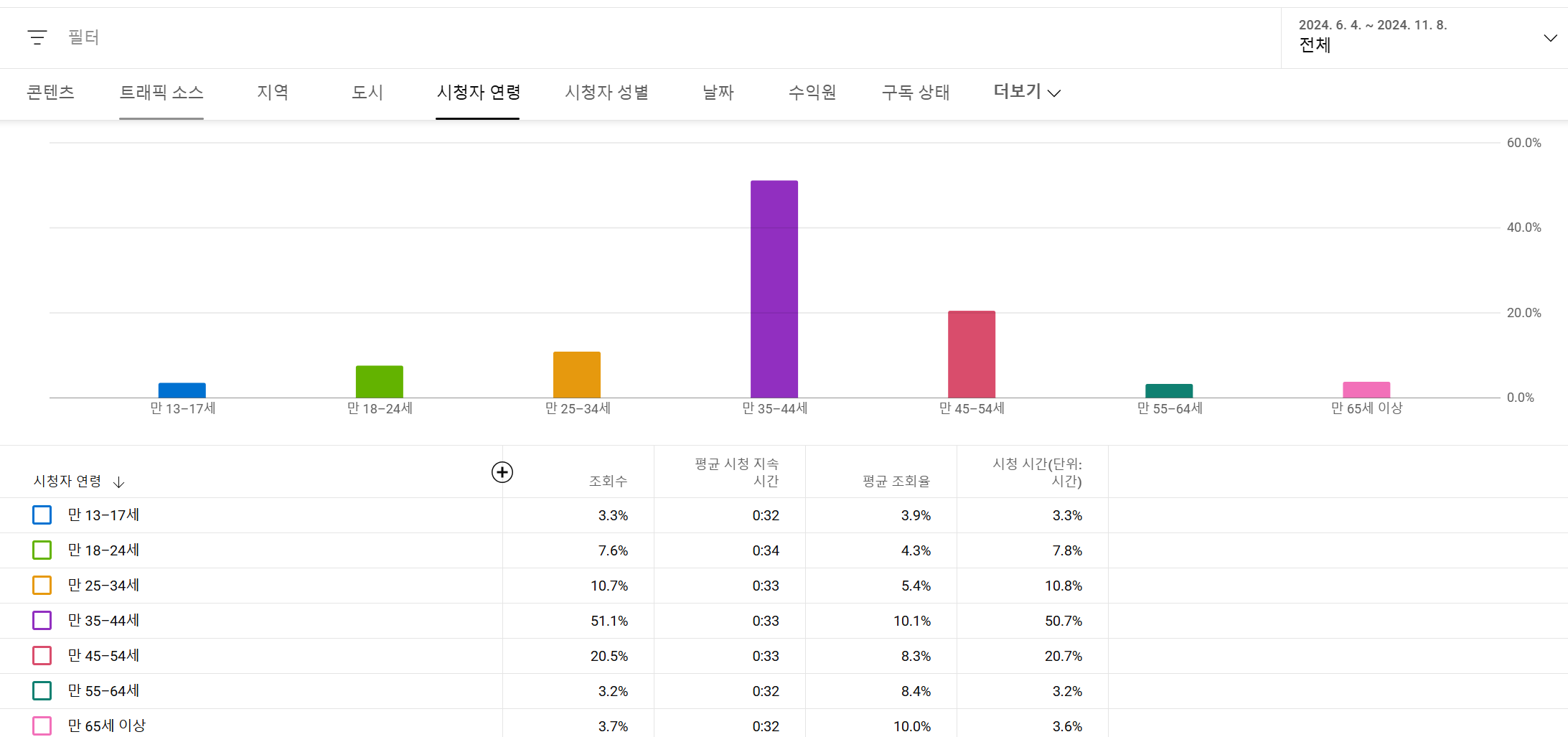This screenshot has height=737, width=1568.
Task: Click the 0:34 average duration value
Action: coord(766,550)
